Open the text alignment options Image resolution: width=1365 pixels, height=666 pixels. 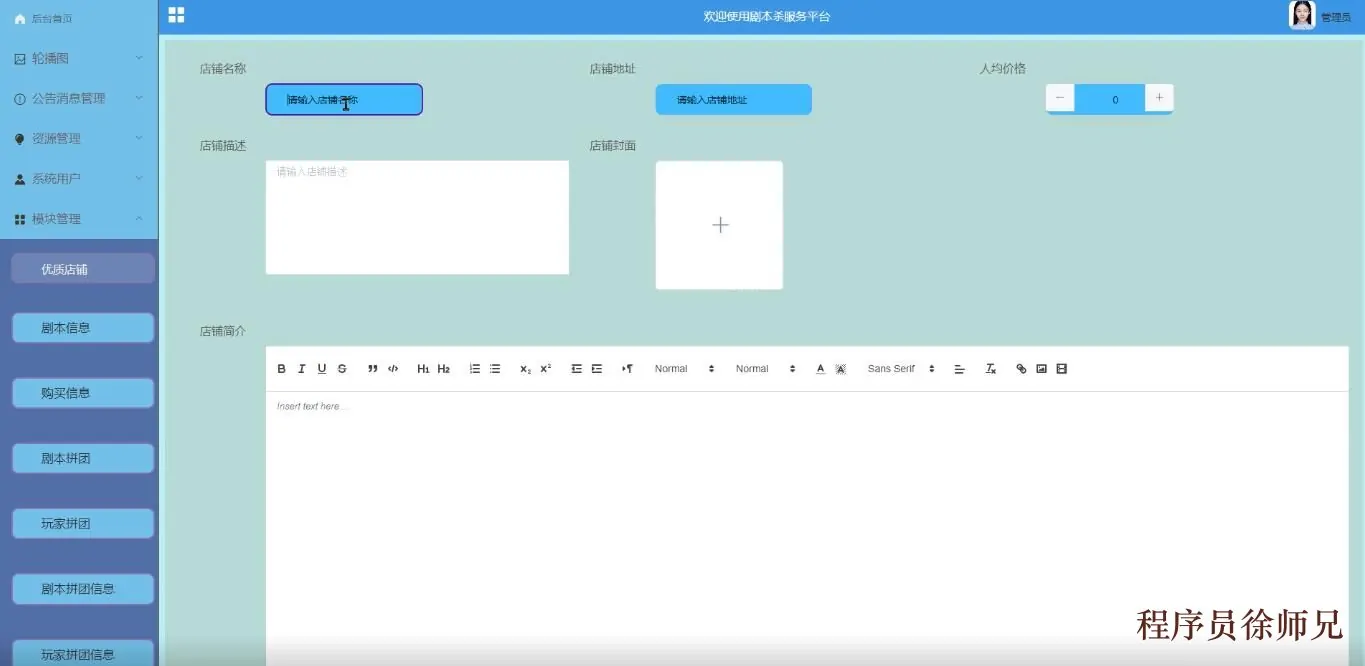[959, 369]
